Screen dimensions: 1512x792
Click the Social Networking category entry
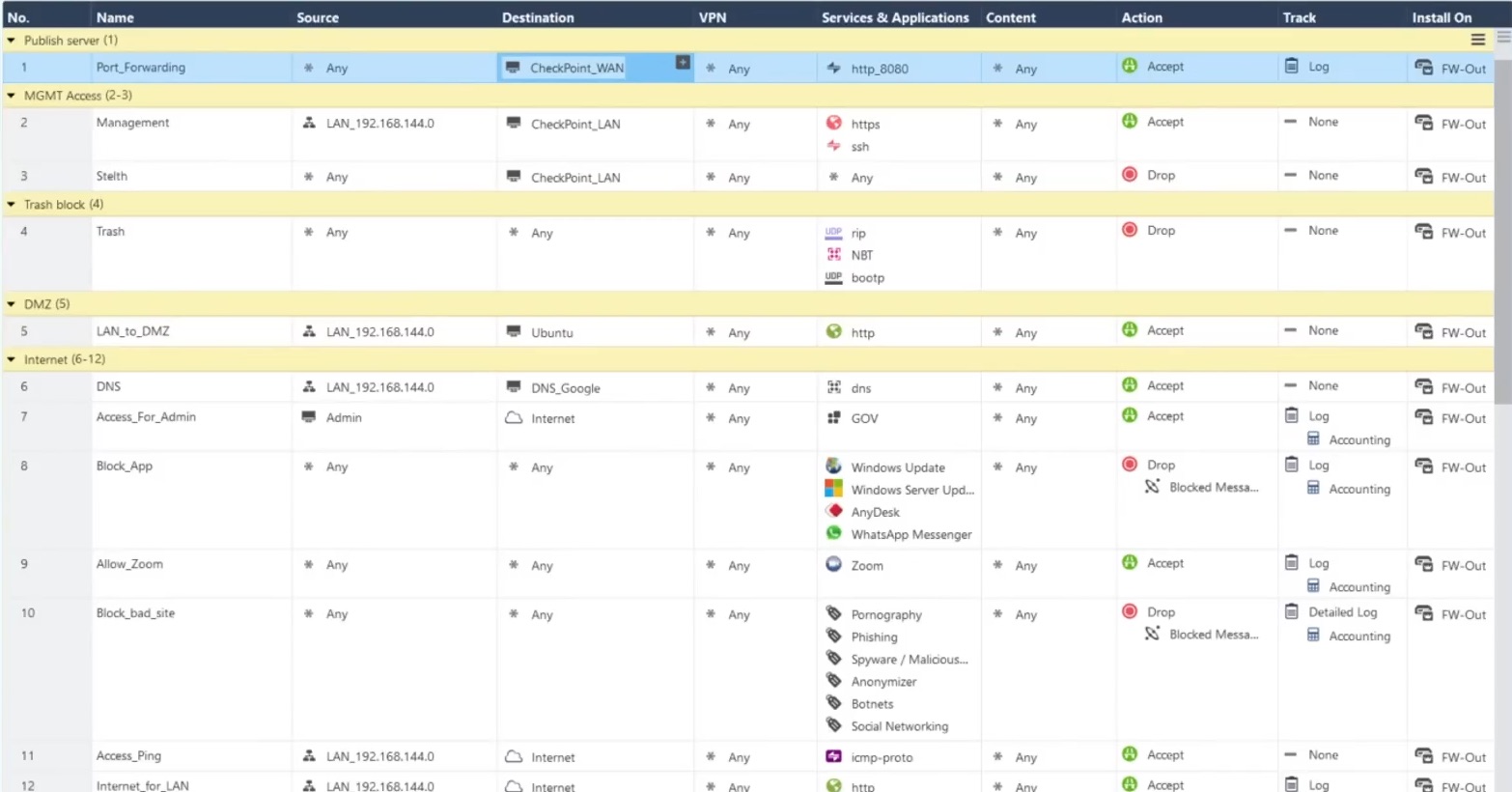tap(900, 726)
